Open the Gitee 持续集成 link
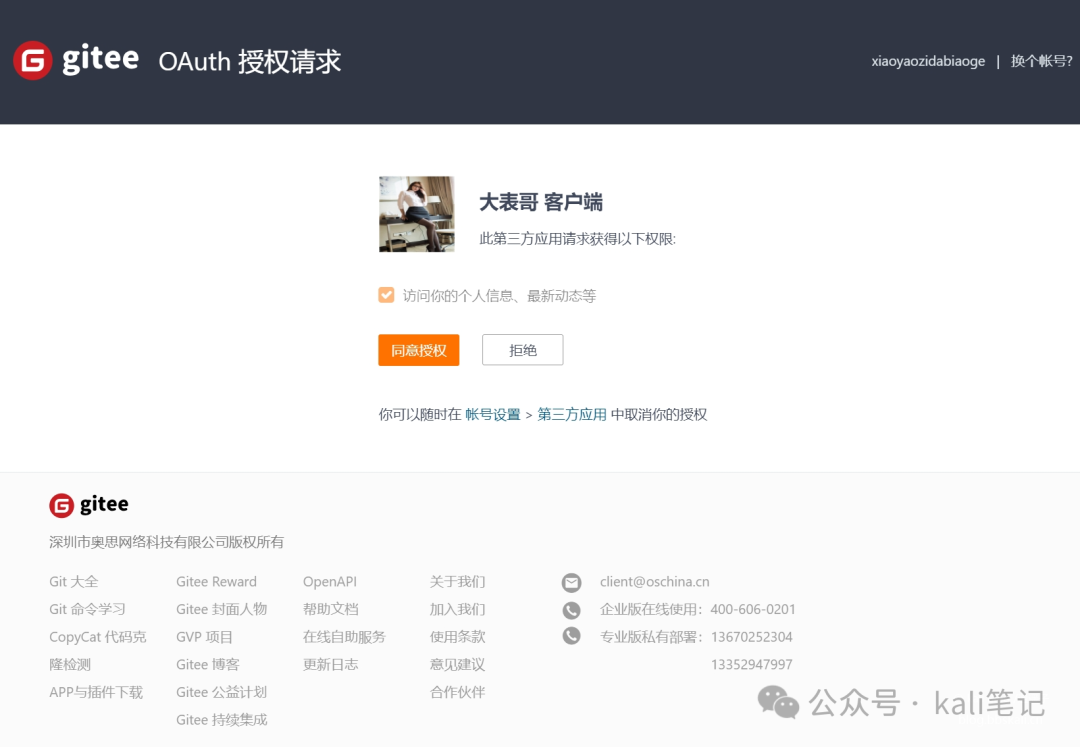Image resolution: width=1080 pixels, height=747 pixels. tap(221, 719)
